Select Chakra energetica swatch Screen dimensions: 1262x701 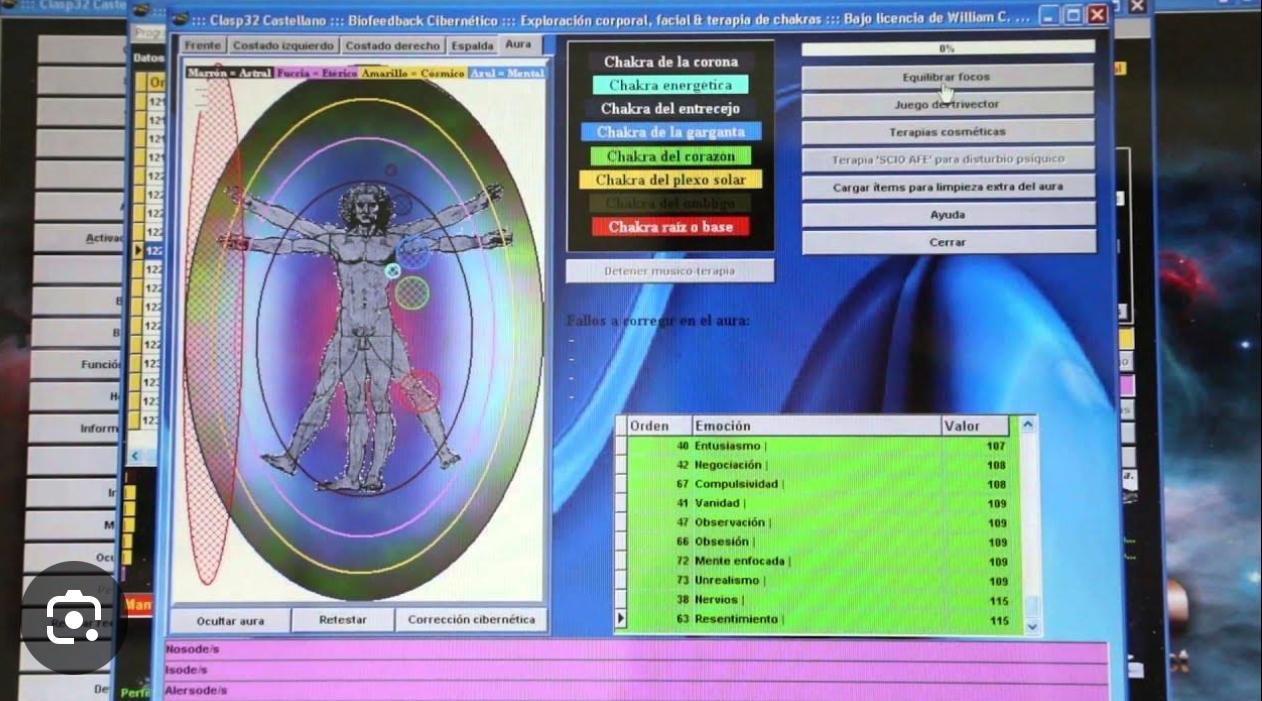[x=670, y=86]
